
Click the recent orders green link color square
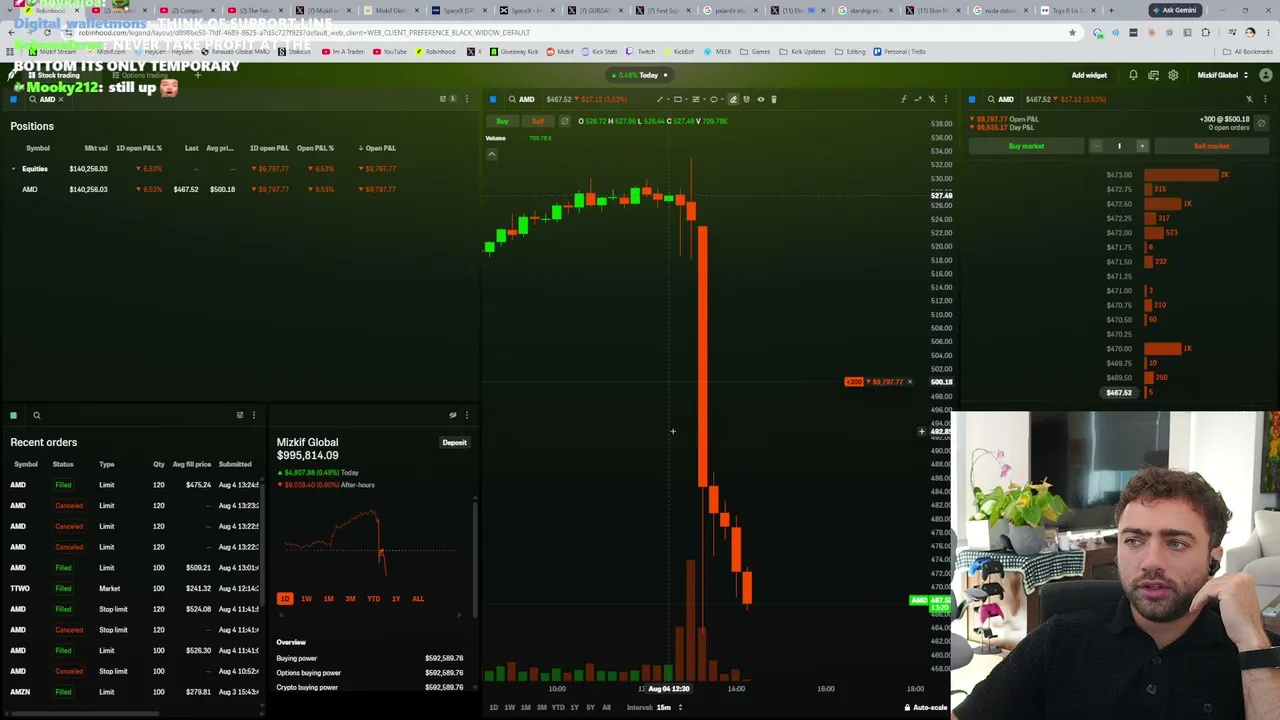14,415
